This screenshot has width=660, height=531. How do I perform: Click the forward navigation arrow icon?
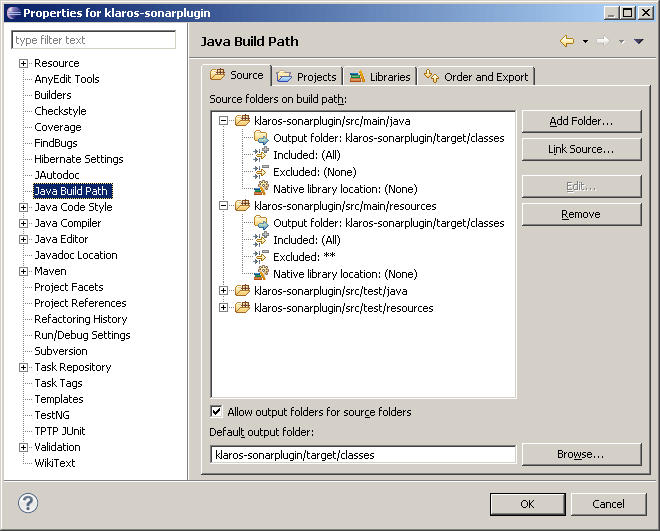pos(603,41)
